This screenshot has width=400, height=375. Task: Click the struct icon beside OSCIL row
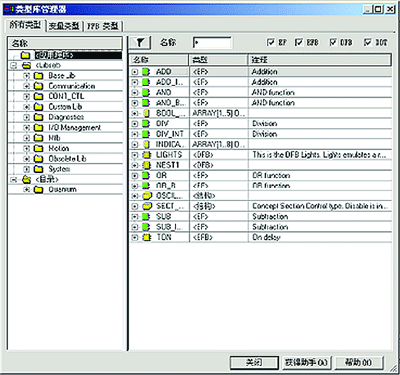coord(147,196)
